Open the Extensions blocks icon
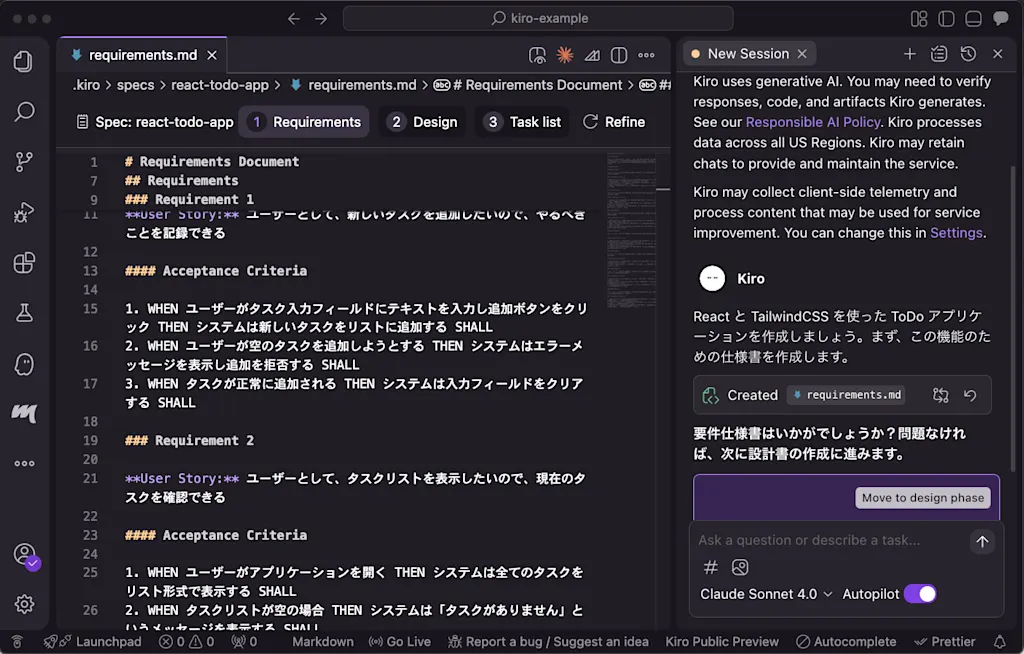The image size is (1024, 654). [x=24, y=263]
